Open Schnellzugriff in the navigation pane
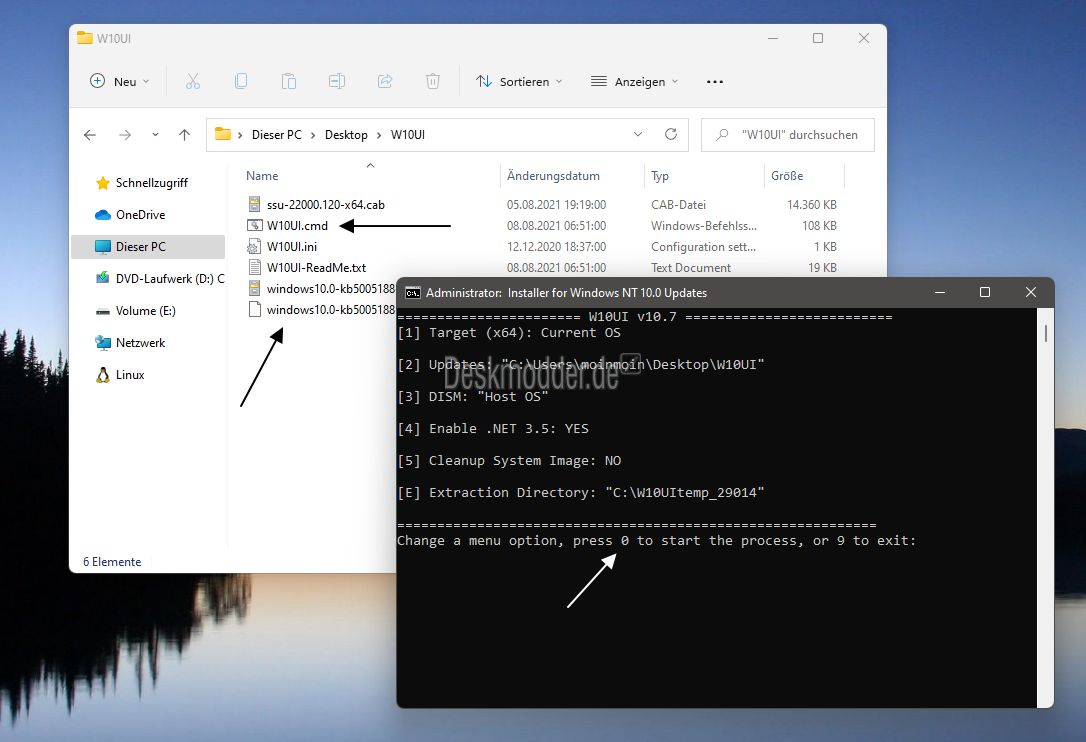Screen dimensions: 1086x742 point(152,183)
